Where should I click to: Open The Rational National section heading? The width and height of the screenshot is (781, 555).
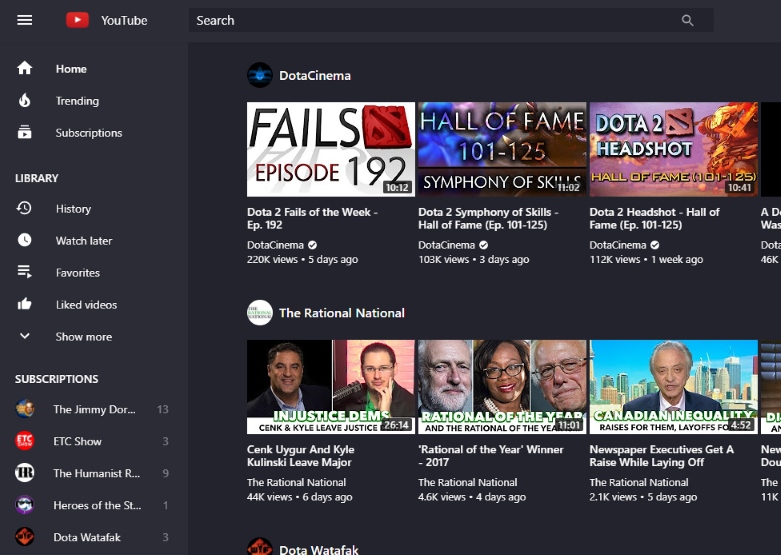click(342, 313)
